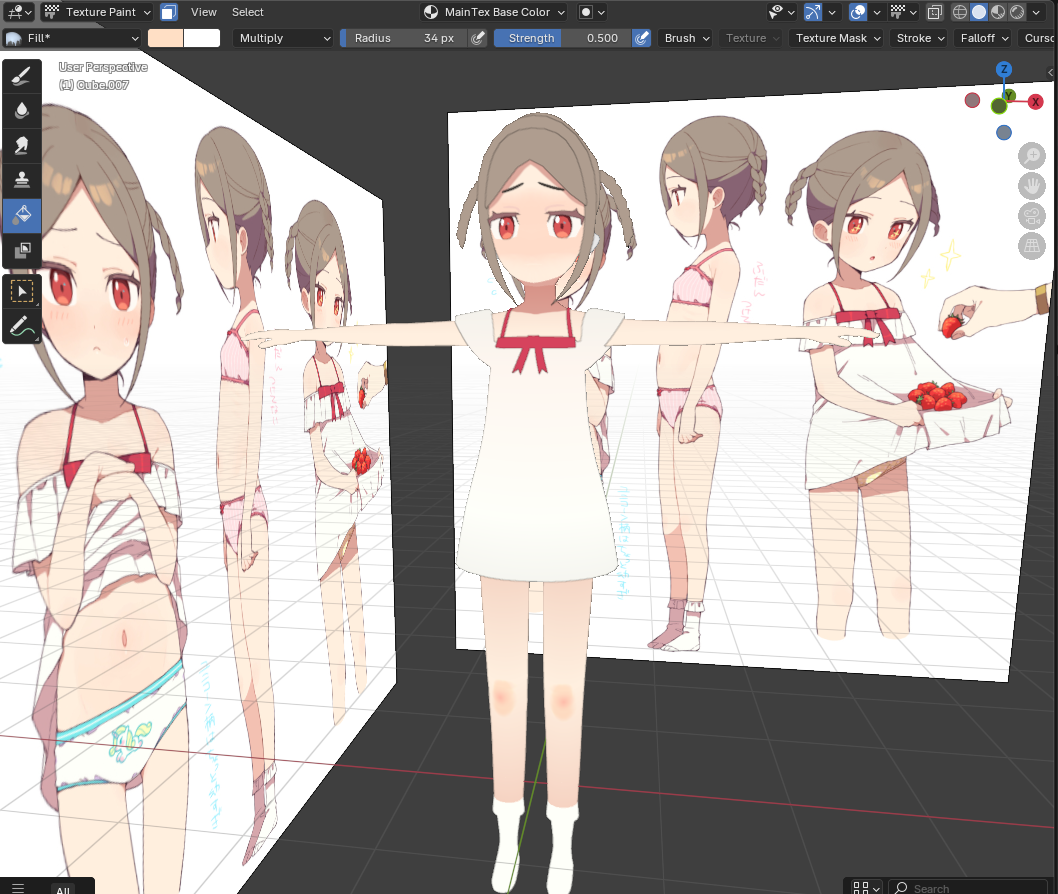The height and width of the screenshot is (894, 1058).
Task: Click the Radius slider field
Action: 403,38
